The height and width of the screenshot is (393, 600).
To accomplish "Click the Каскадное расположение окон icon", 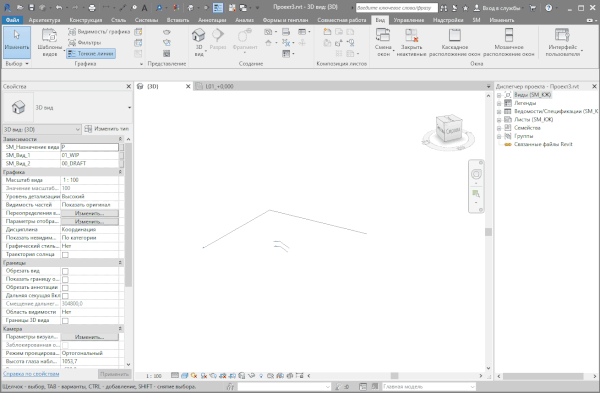I will [x=455, y=42].
